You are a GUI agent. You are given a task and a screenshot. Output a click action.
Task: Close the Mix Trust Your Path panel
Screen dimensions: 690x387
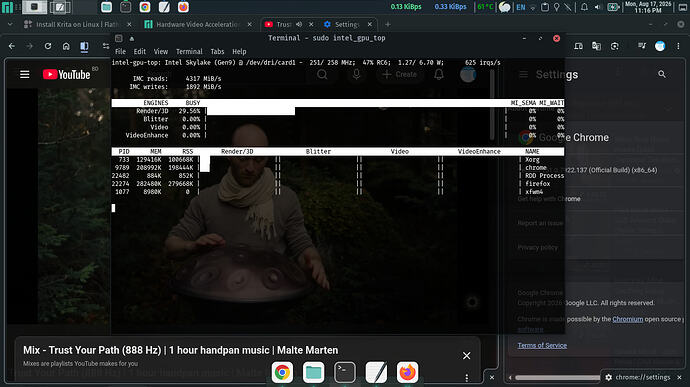(x=466, y=355)
